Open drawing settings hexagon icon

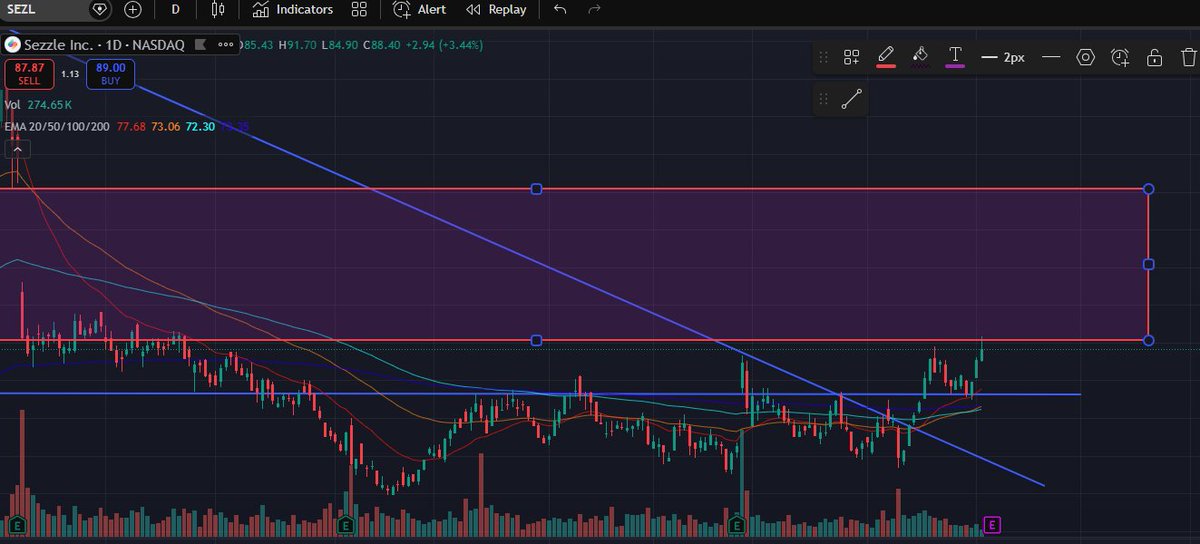tap(1086, 57)
